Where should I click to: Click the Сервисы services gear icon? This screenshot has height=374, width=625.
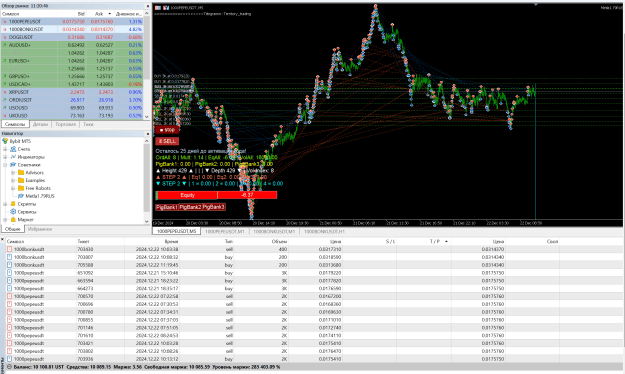click(13, 212)
